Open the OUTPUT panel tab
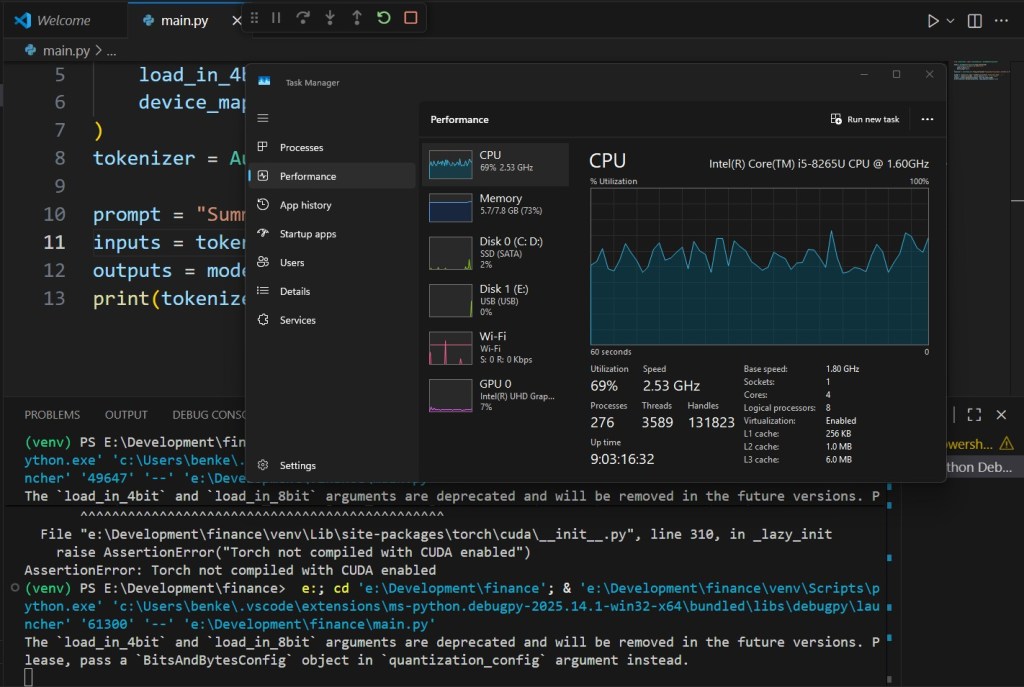 (126, 415)
